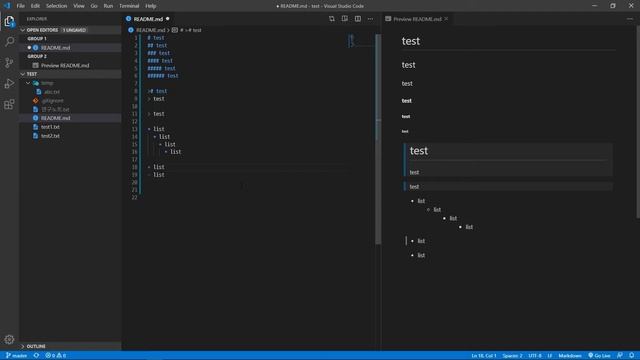
Task: Change the Markdown language mode
Action: [570, 356]
